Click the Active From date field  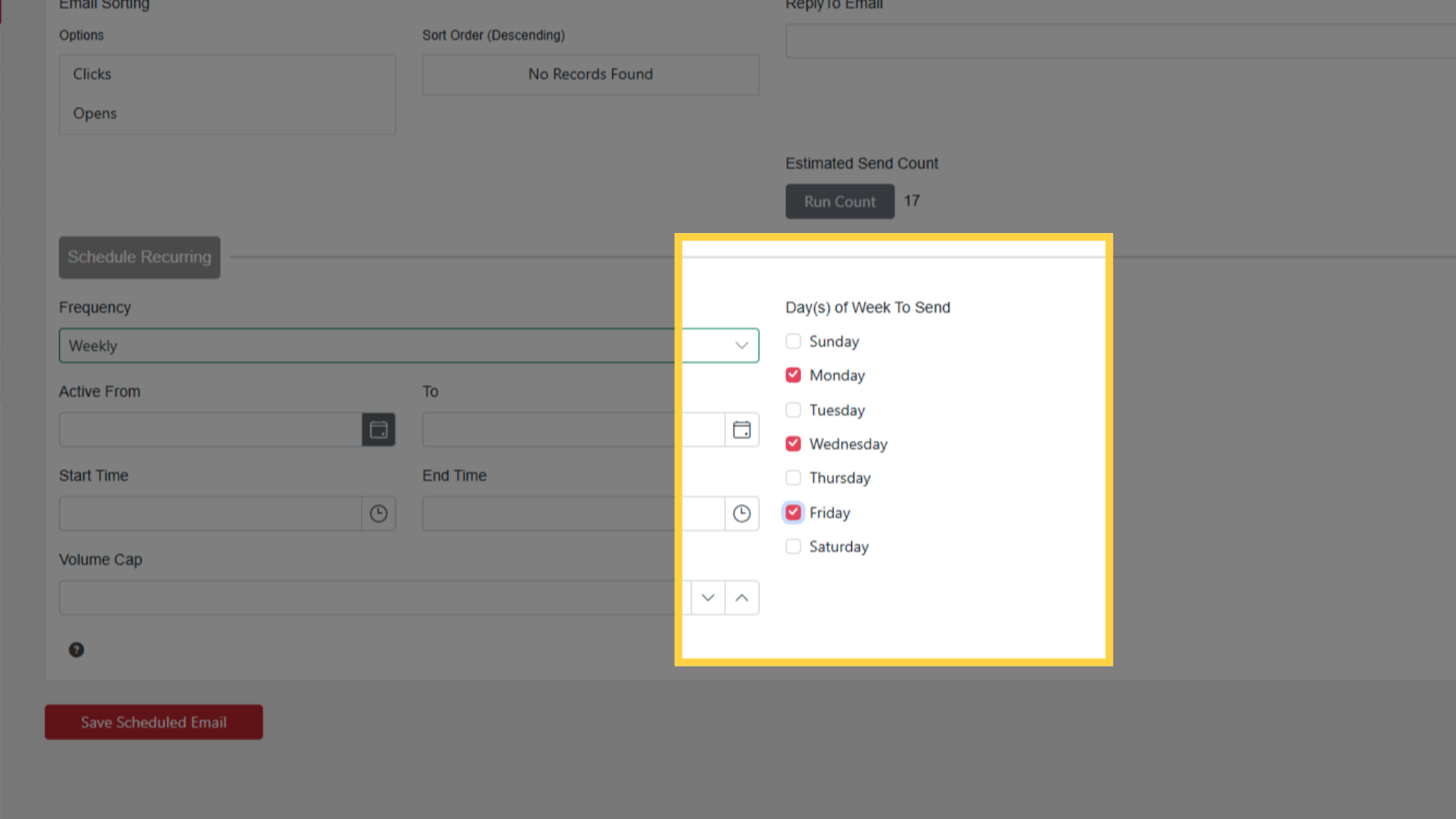[x=210, y=430]
